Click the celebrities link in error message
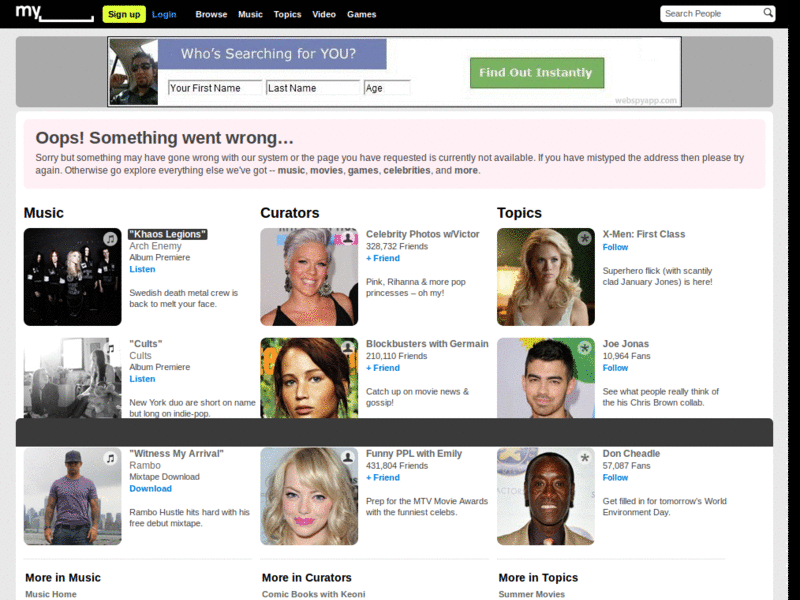This screenshot has height=600, width=800. pos(407,170)
